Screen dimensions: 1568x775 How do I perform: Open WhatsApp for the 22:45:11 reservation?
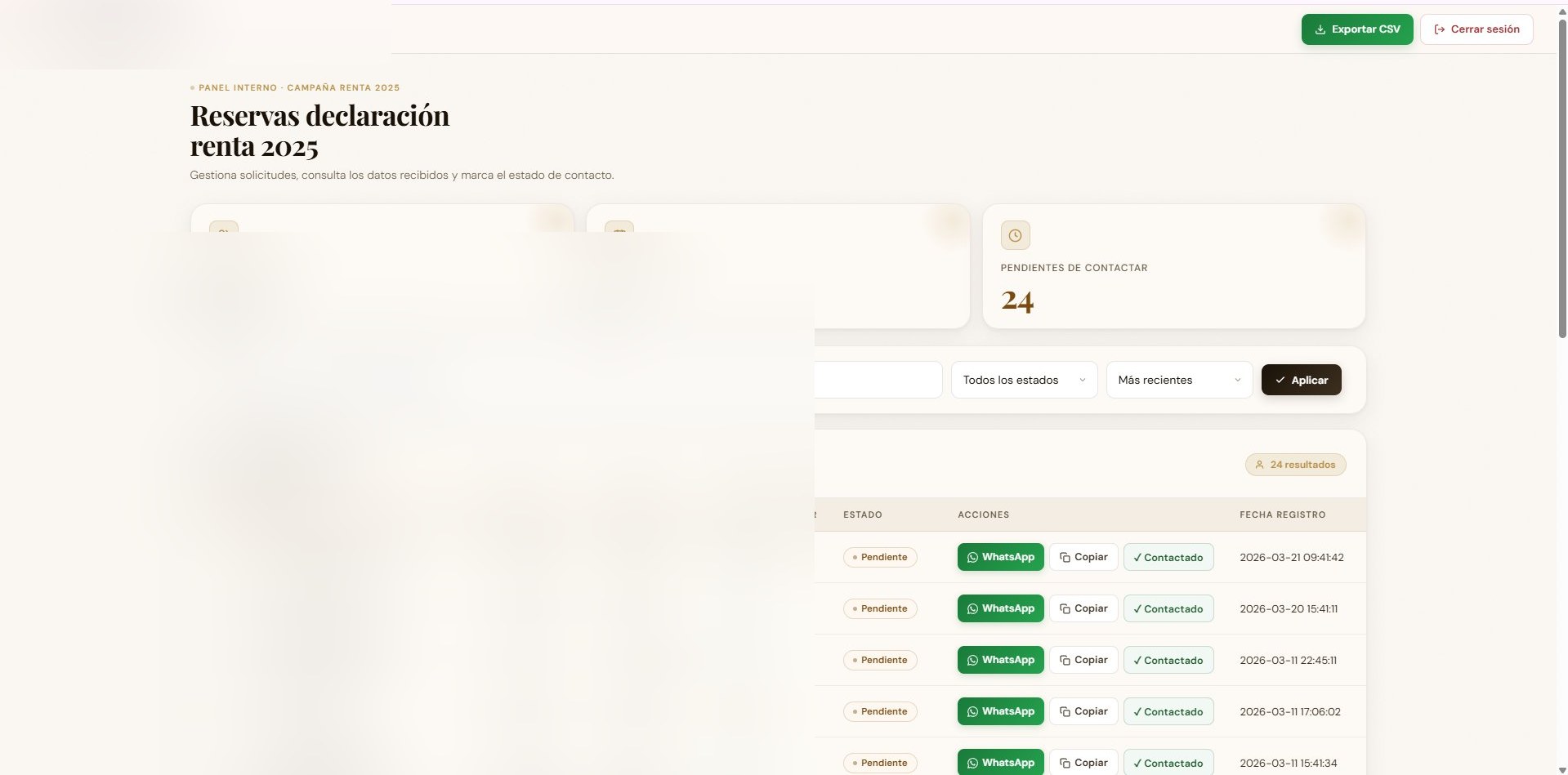point(1000,660)
